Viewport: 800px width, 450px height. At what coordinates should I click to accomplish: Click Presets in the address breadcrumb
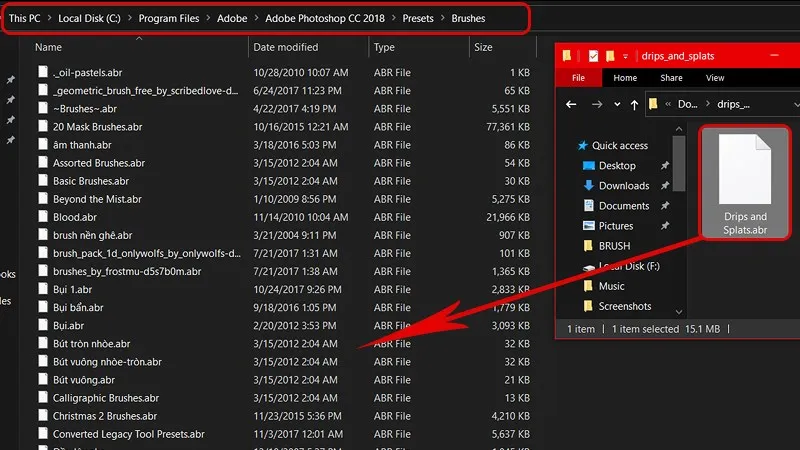point(419,18)
